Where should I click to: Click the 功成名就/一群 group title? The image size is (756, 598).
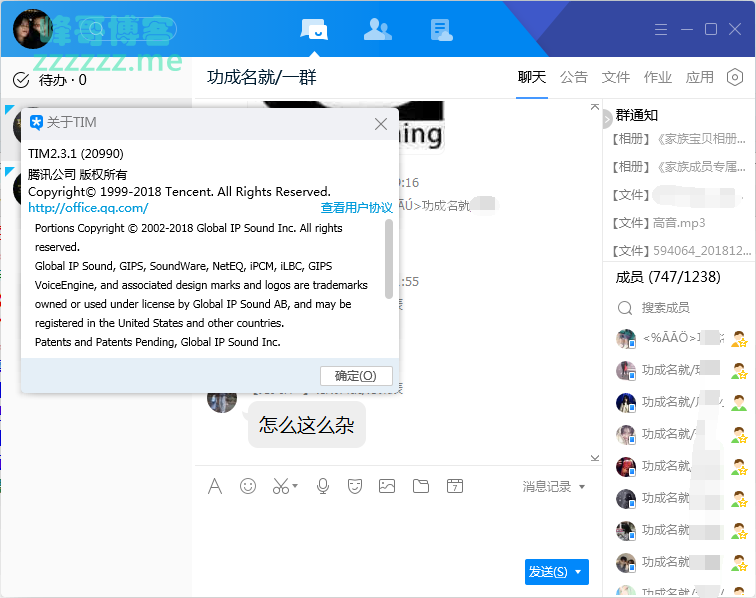point(261,77)
